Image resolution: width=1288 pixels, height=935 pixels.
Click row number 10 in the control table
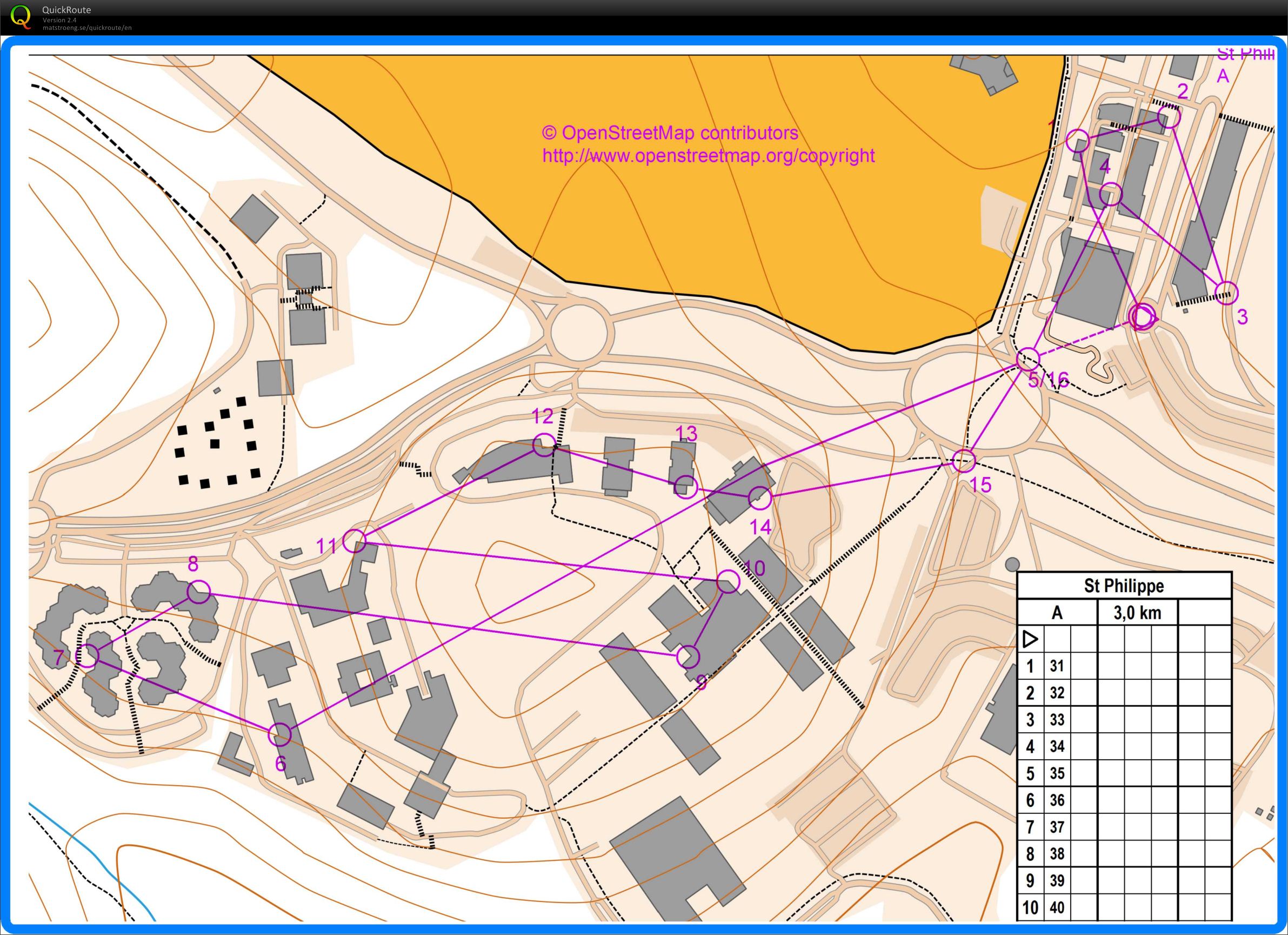coord(1030,908)
